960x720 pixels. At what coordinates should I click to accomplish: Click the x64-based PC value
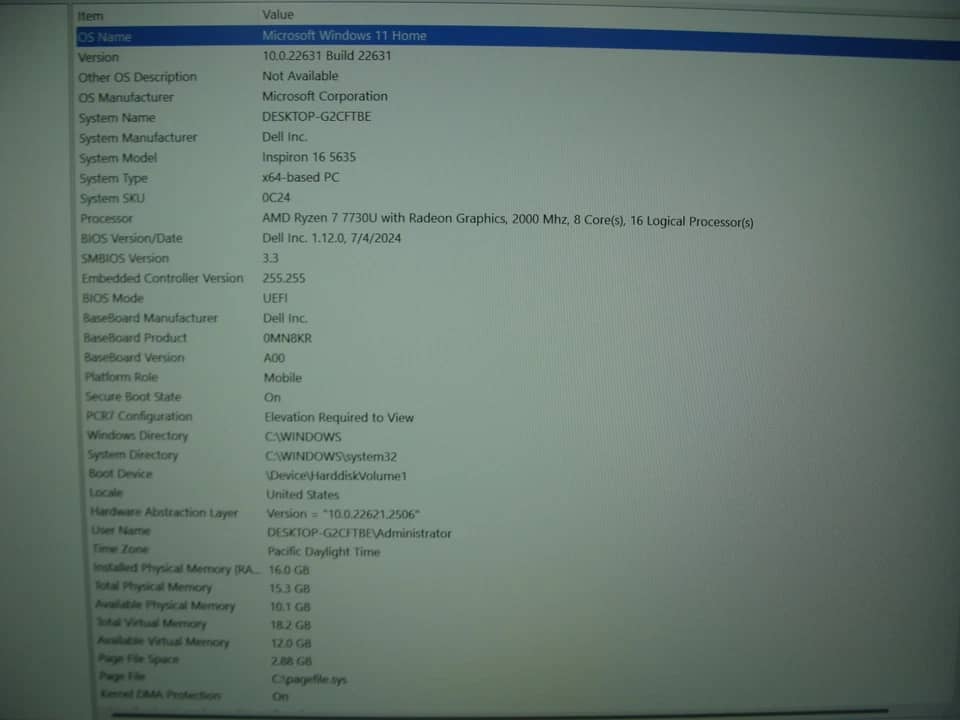click(300, 178)
